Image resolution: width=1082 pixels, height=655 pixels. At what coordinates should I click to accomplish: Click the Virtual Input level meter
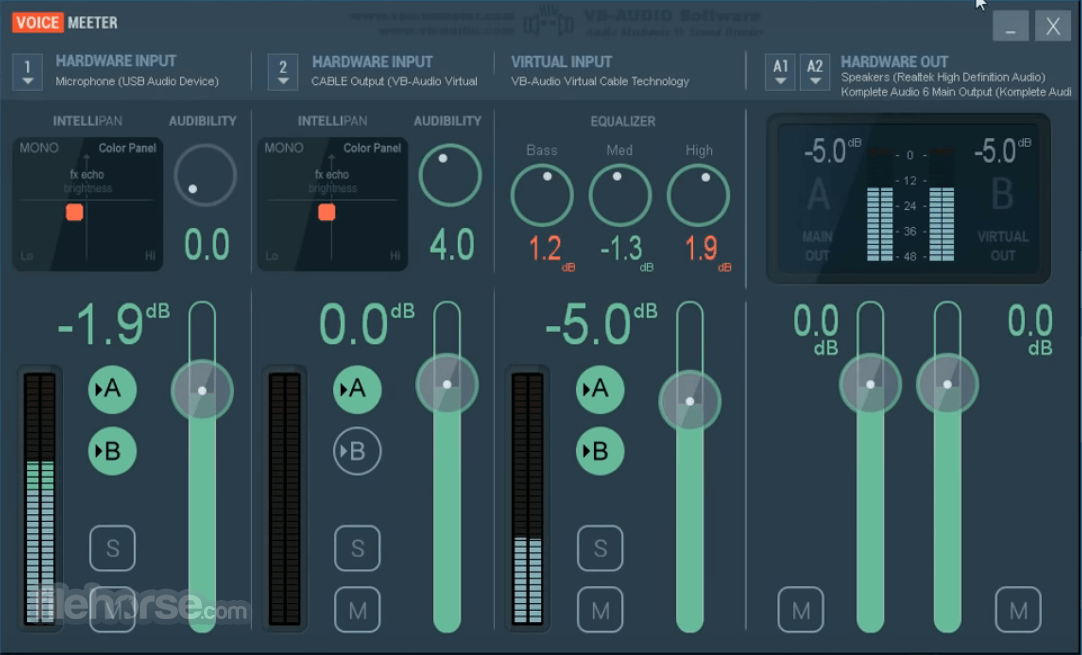point(528,498)
